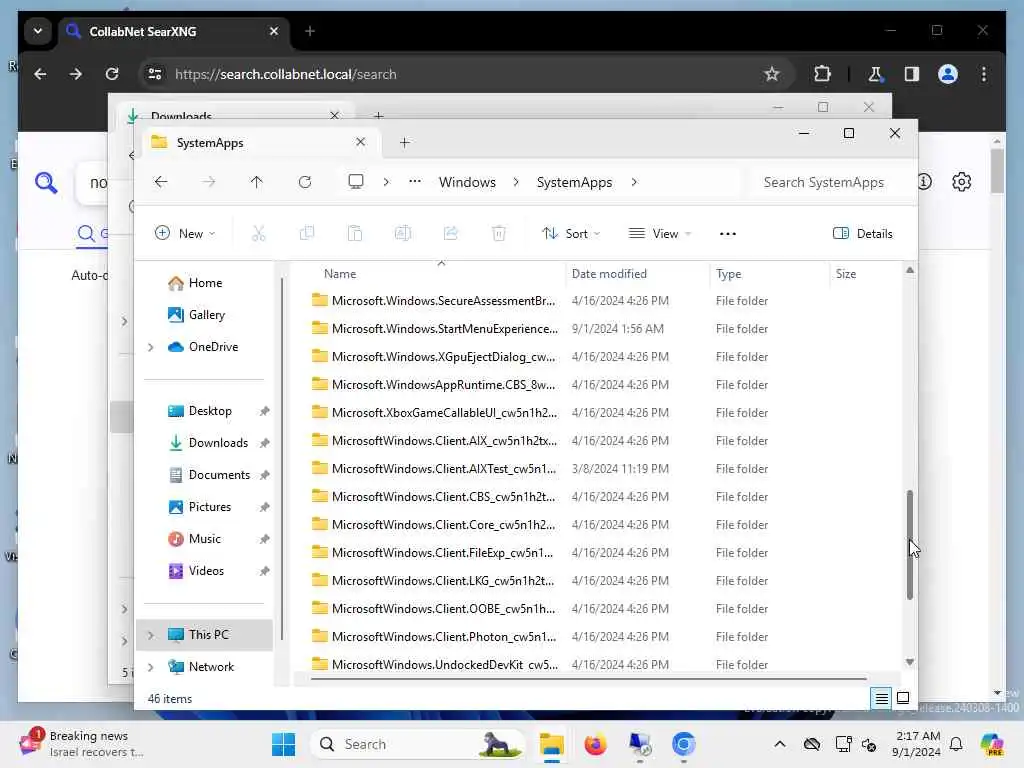The width and height of the screenshot is (1024, 768).
Task: Click the Cut scissors icon
Action: click(x=259, y=233)
